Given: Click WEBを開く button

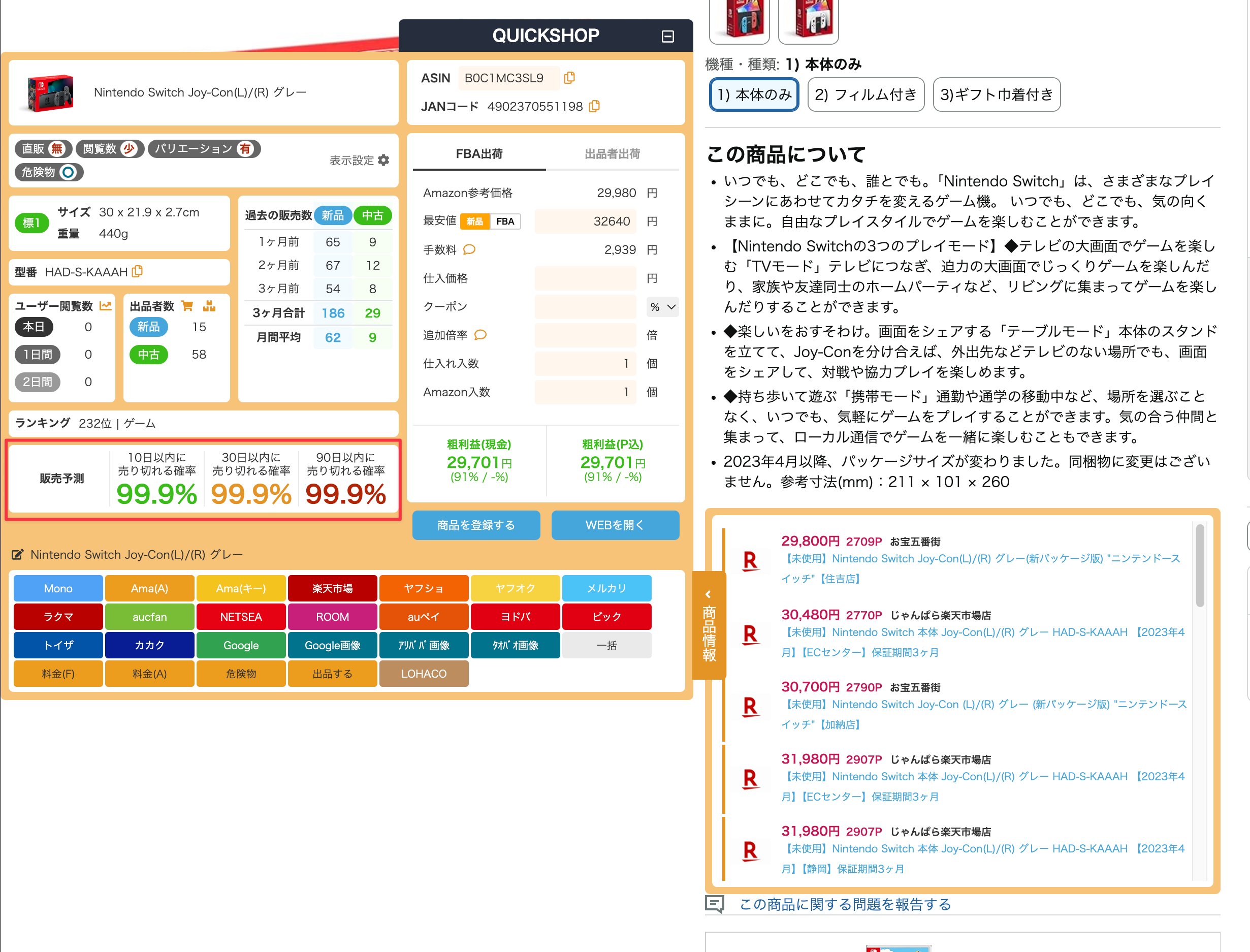Looking at the screenshot, I should [616, 525].
